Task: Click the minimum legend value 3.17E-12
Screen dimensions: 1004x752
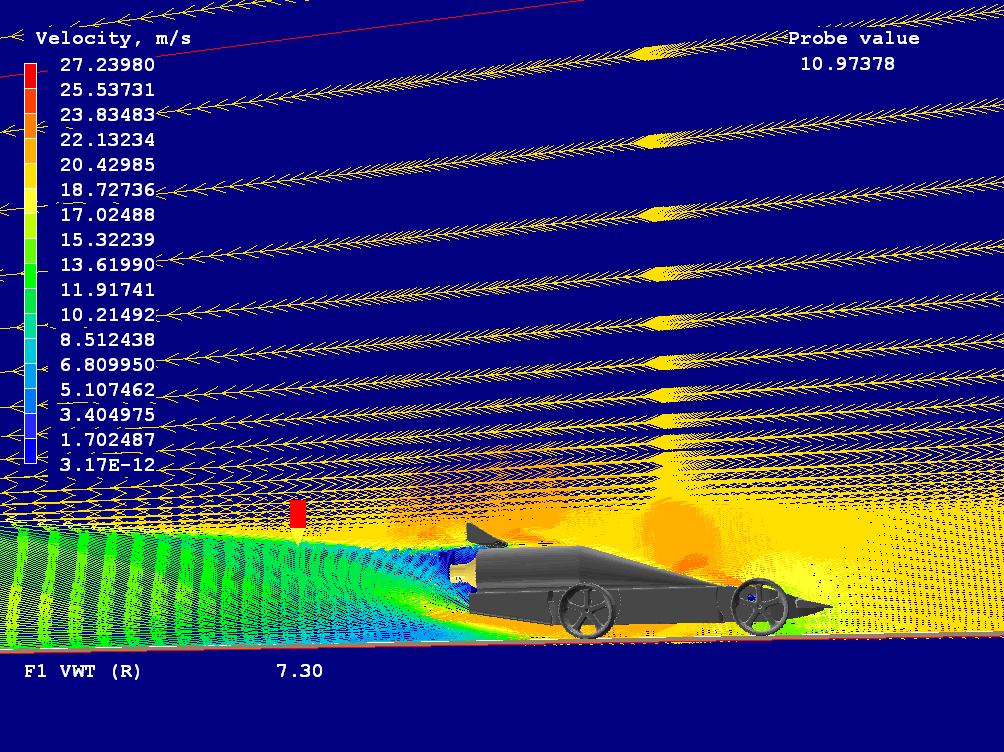Action: point(107,465)
